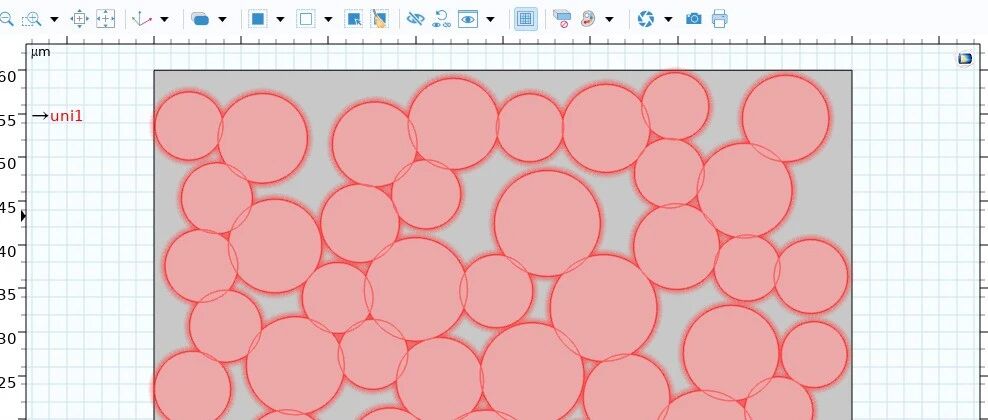Click the COMSOL logo icon in canvas corner
The height and width of the screenshot is (420, 988).
pos(965,59)
